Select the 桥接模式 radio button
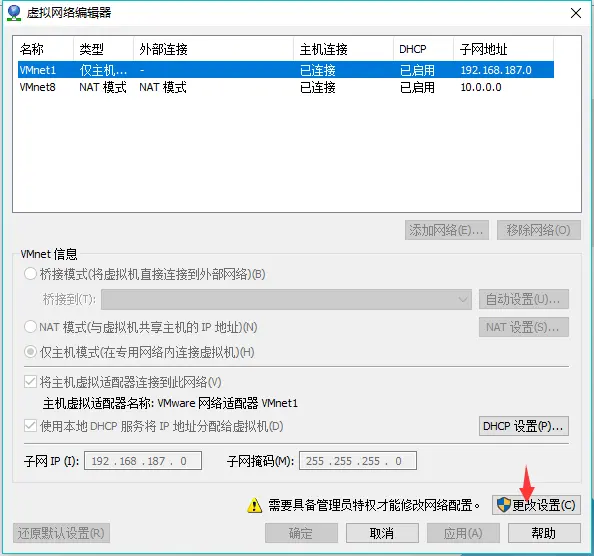The height and width of the screenshot is (556, 594). click(30, 274)
